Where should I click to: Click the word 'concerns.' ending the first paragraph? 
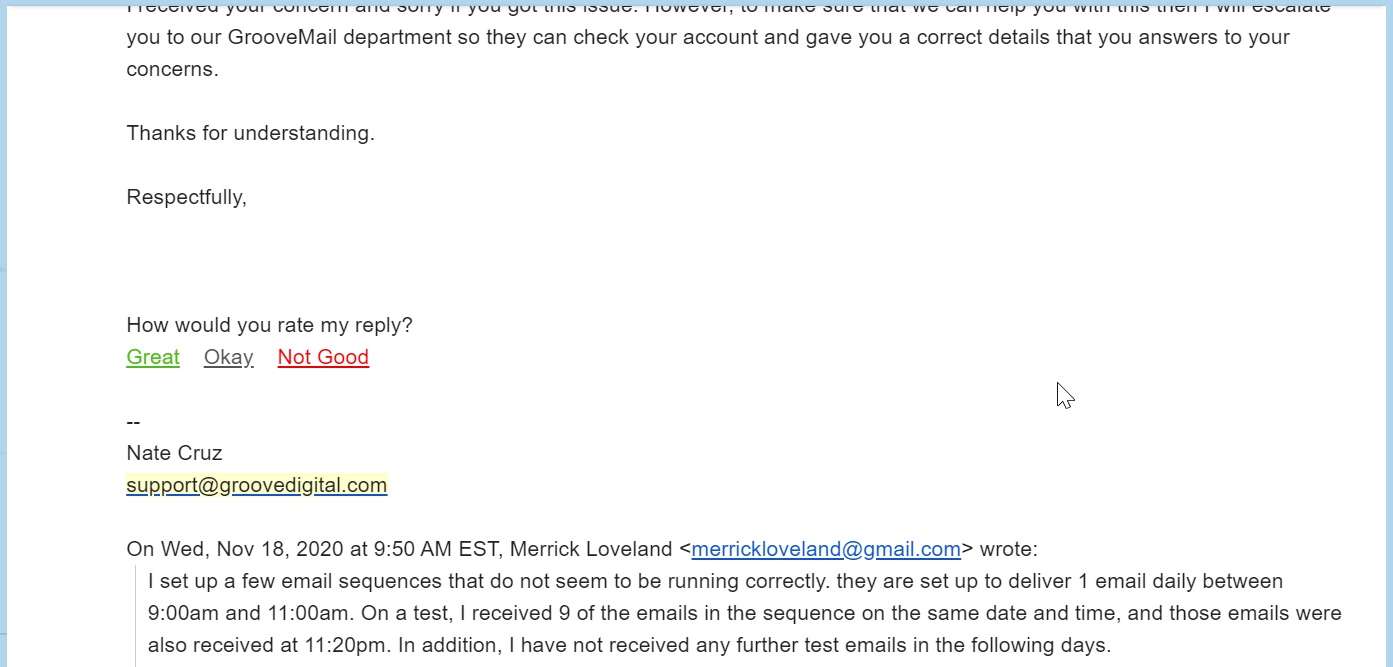coord(172,69)
